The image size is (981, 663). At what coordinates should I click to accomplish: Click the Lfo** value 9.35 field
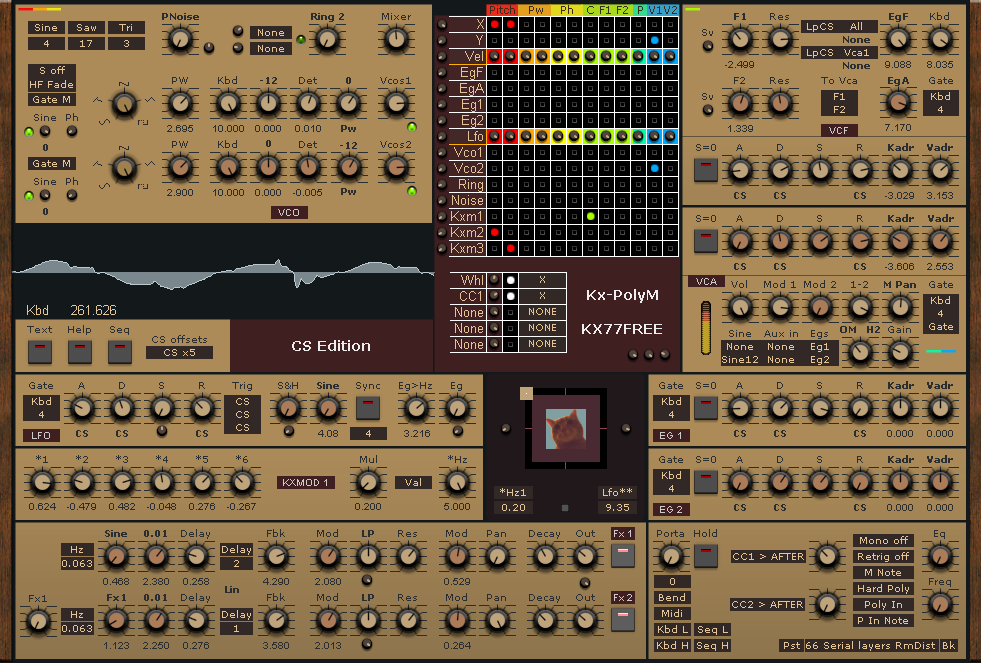click(617, 508)
